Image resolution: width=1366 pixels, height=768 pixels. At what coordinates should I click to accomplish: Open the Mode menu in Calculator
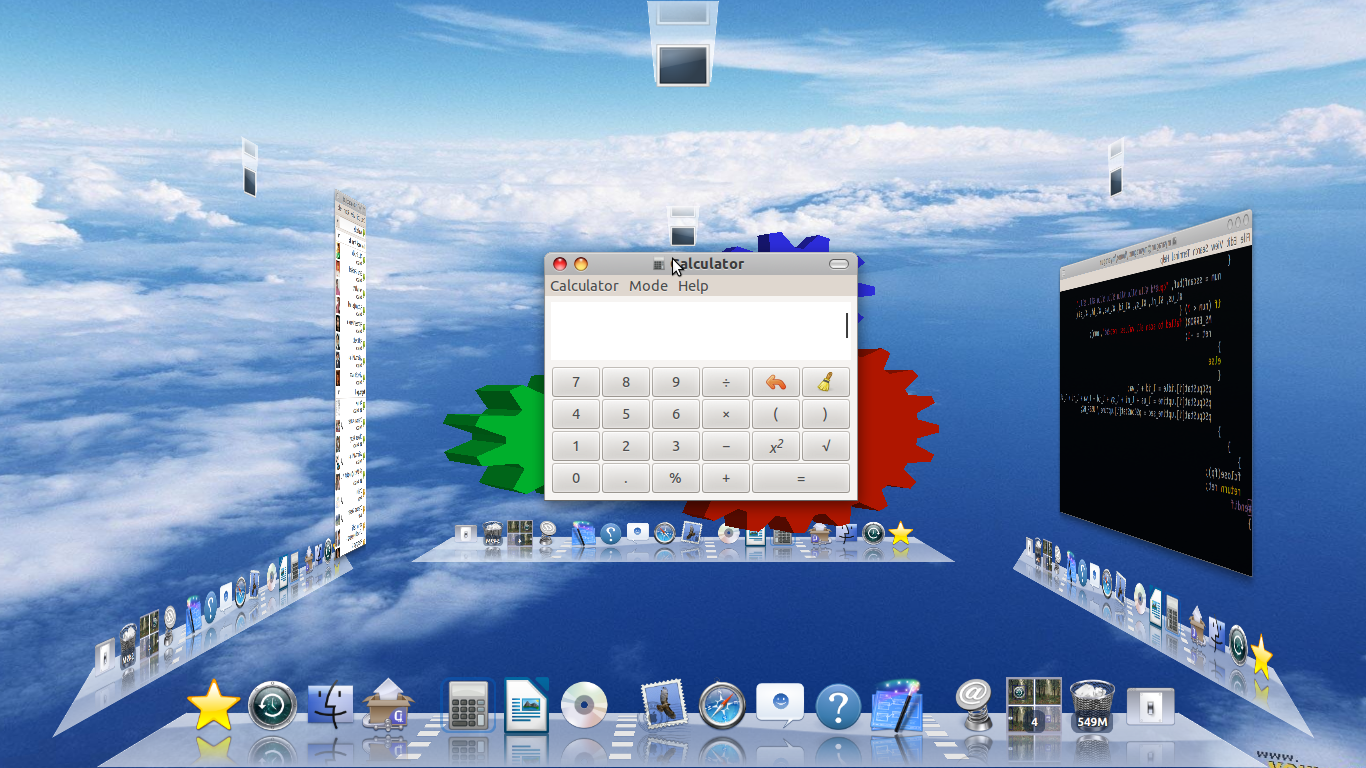648,286
